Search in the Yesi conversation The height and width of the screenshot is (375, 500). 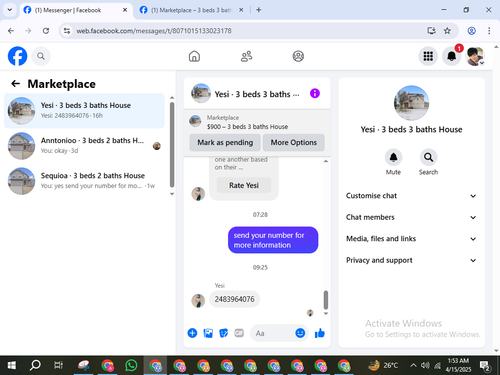pos(428,157)
